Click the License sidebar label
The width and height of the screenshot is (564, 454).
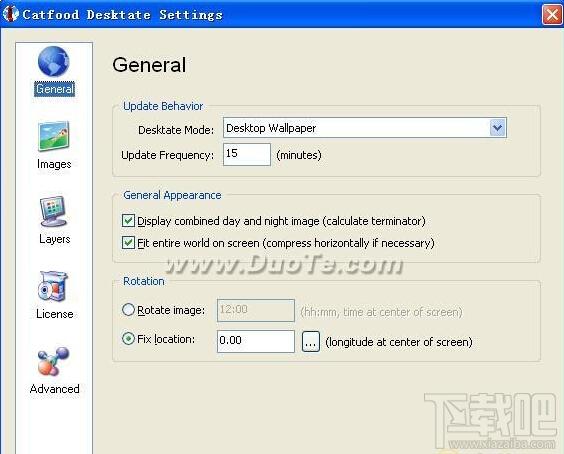(55, 314)
